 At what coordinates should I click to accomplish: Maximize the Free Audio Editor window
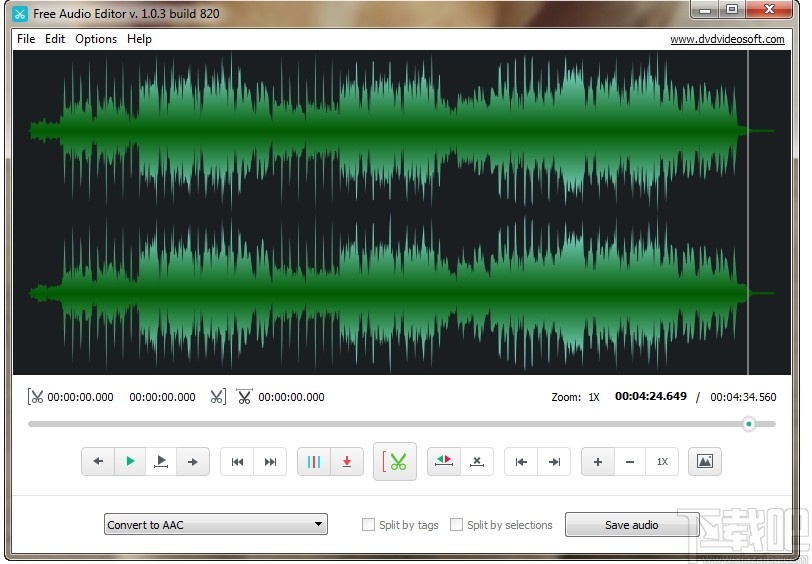pos(732,10)
